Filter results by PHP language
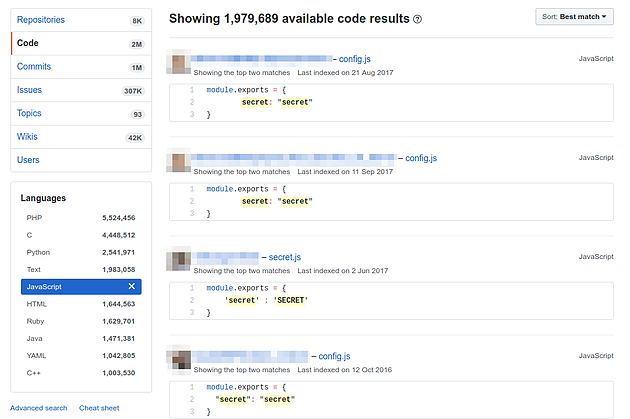 coord(81,218)
